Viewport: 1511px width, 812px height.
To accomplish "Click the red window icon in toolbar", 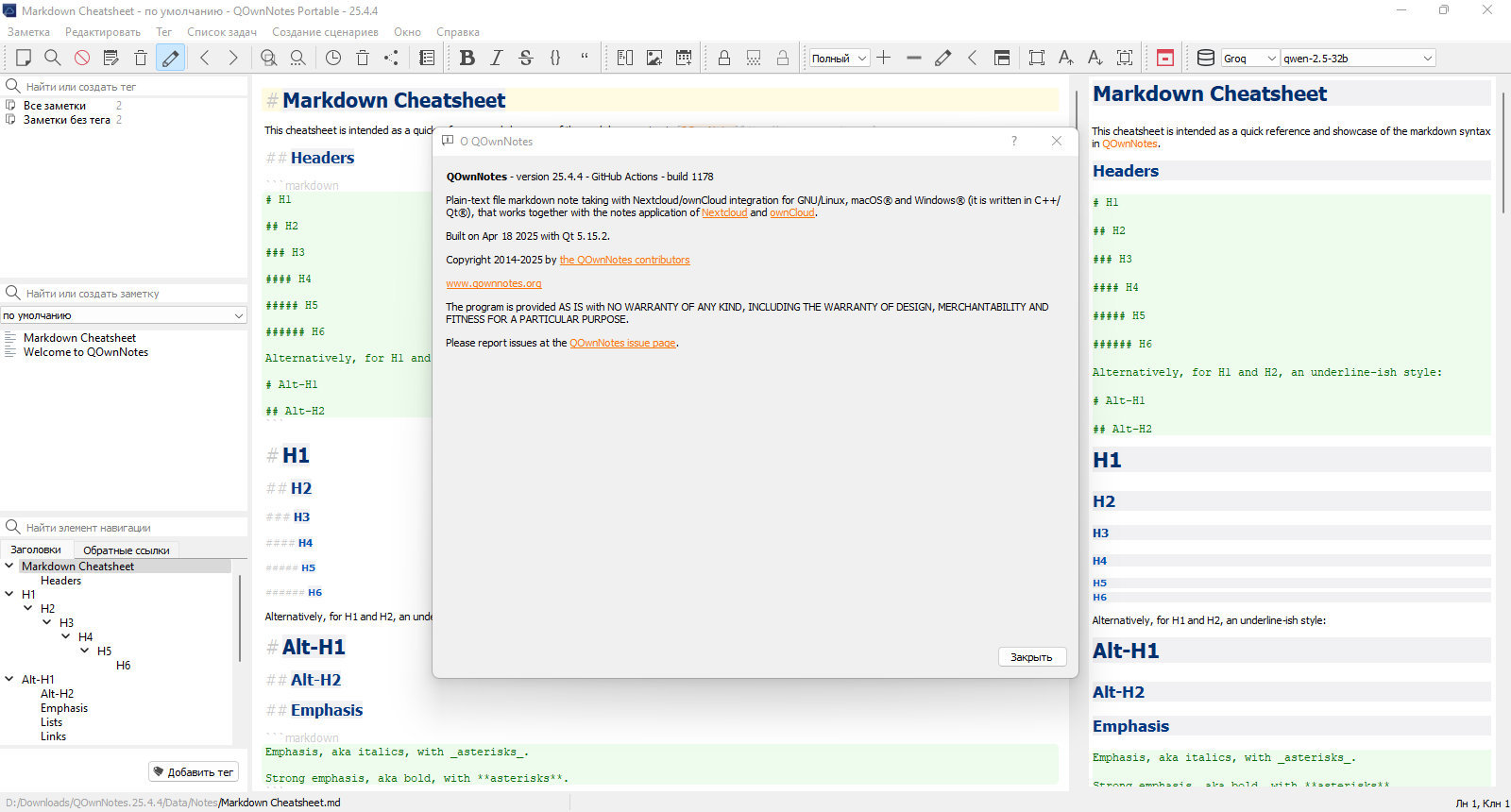I will pyautogui.click(x=1165, y=58).
